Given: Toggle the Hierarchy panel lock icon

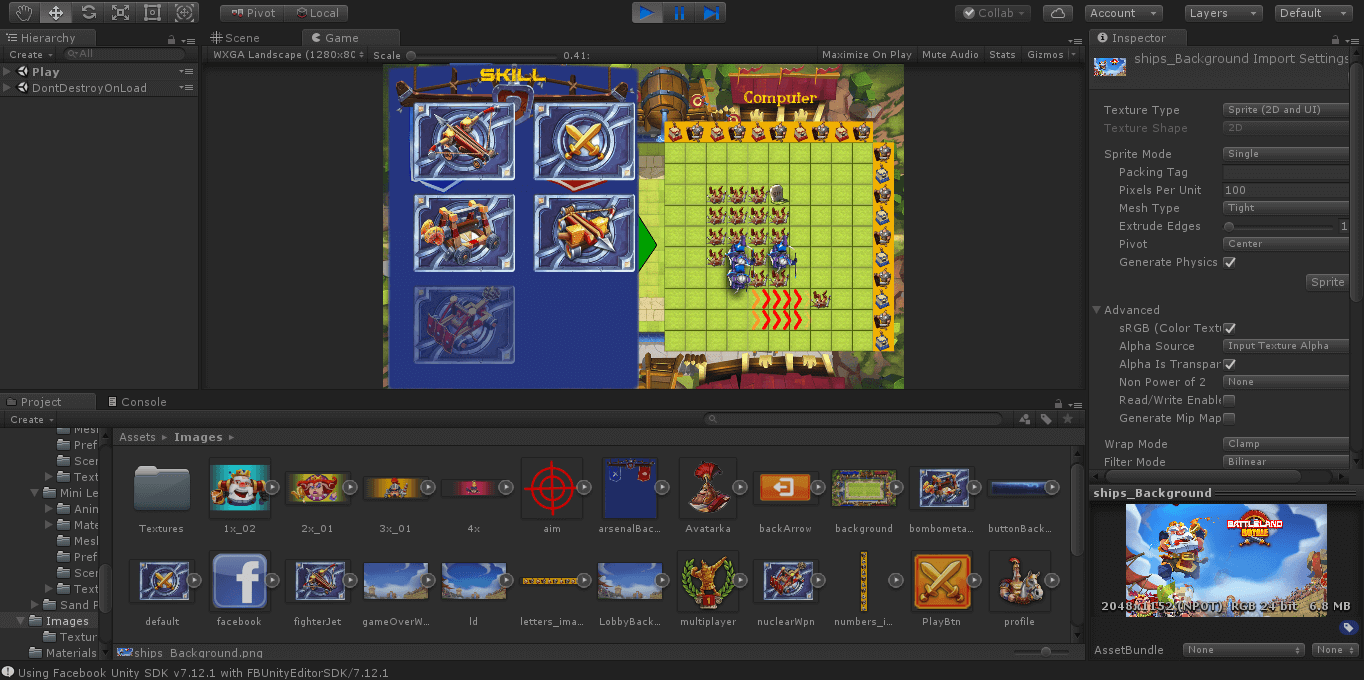Looking at the screenshot, I should [x=171, y=39].
